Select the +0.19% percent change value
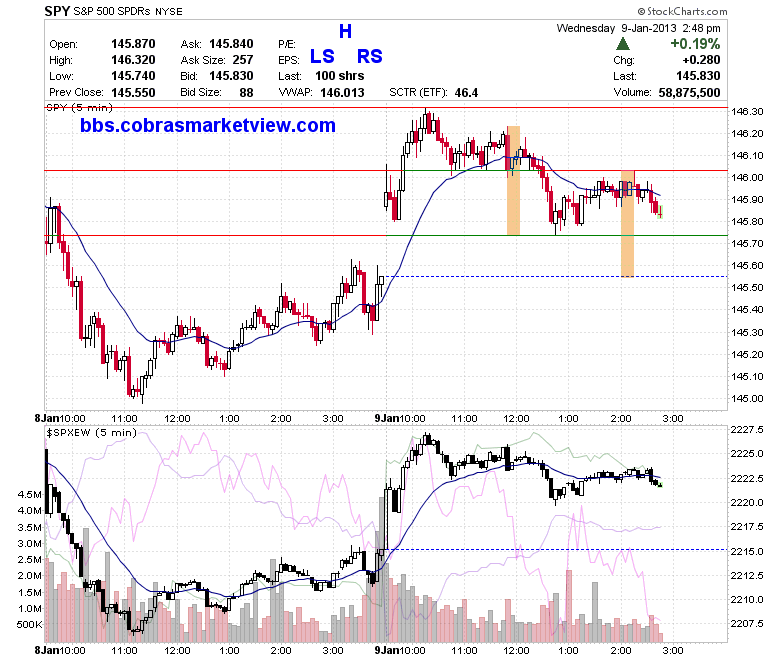The width and height of the screenshot is (780, 659). pos(695,44)
